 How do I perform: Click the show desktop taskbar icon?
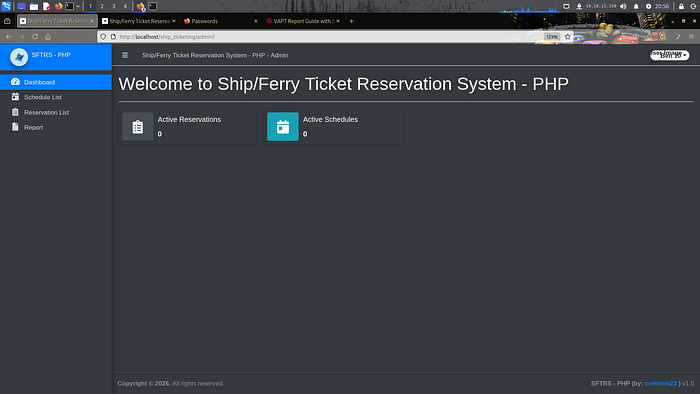coord(21,6)
